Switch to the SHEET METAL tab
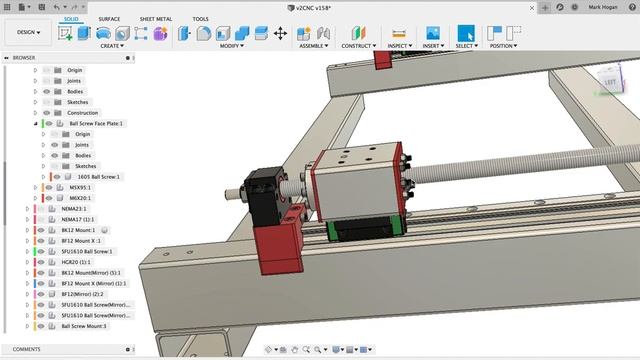Image resolution: width=640 pixels, height=360 pixels. point(156,19)
